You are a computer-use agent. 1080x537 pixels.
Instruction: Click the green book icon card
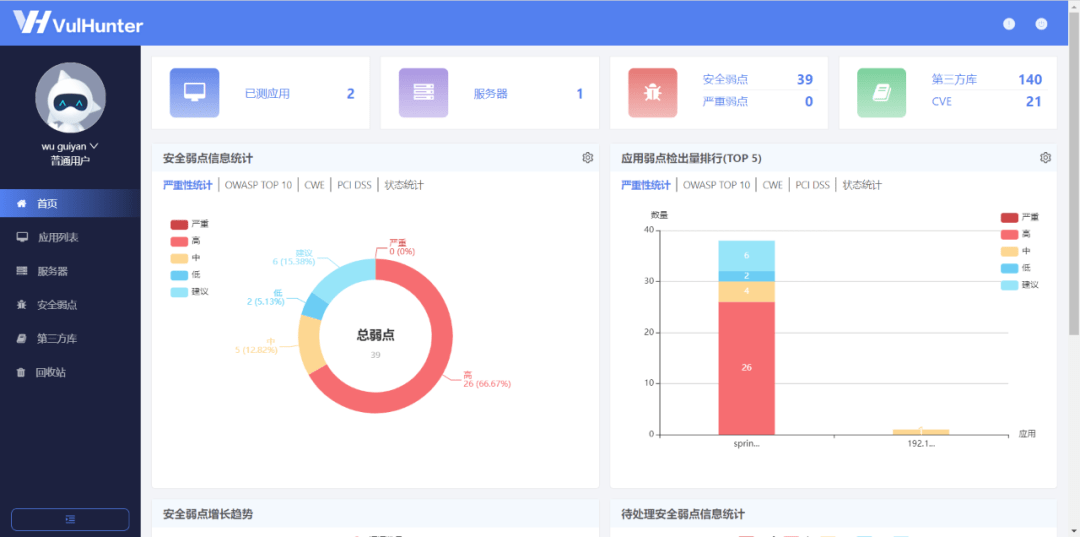(882, 93)
